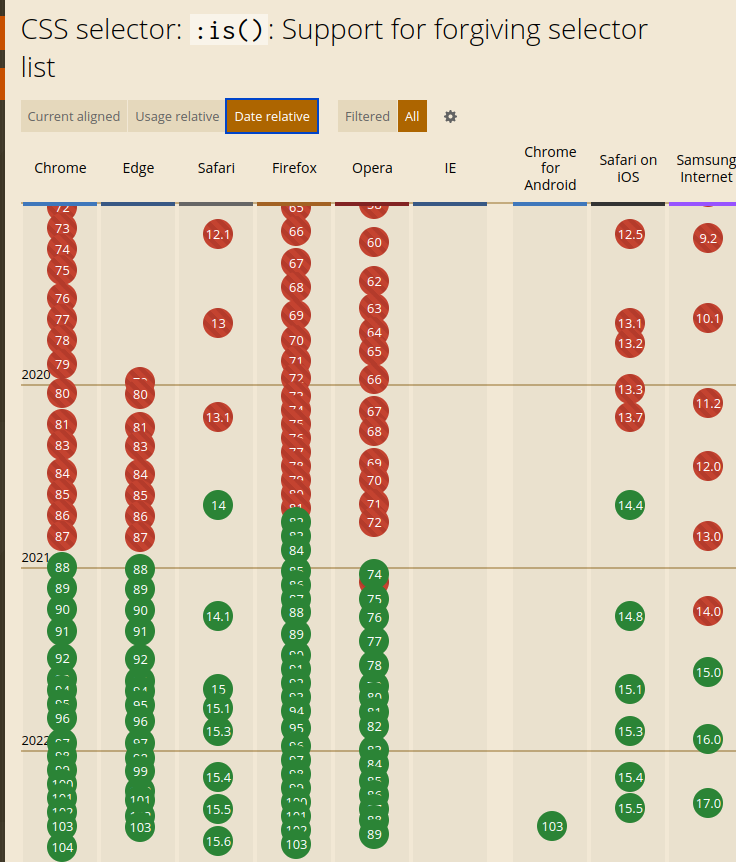Click the Chrome column header
736x862 pixels.
(60, 168)
